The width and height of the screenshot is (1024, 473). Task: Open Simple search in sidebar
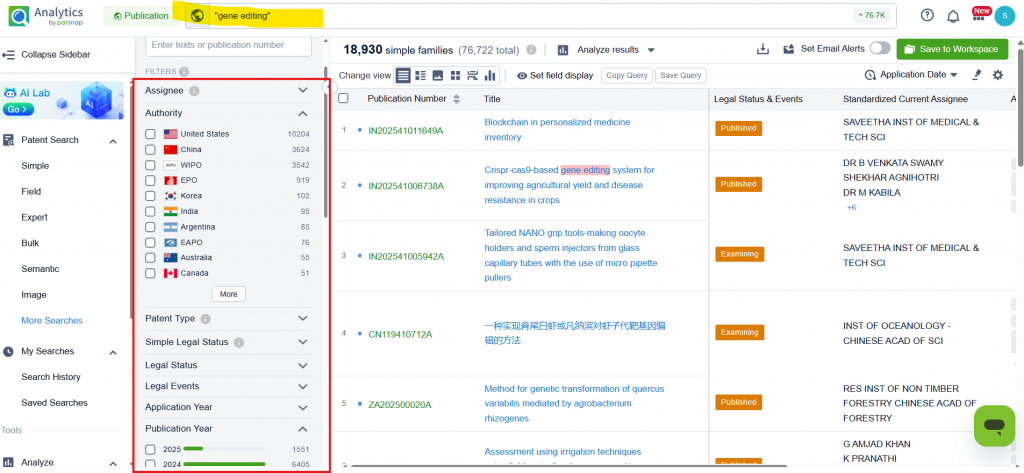(x=35, y=166)
